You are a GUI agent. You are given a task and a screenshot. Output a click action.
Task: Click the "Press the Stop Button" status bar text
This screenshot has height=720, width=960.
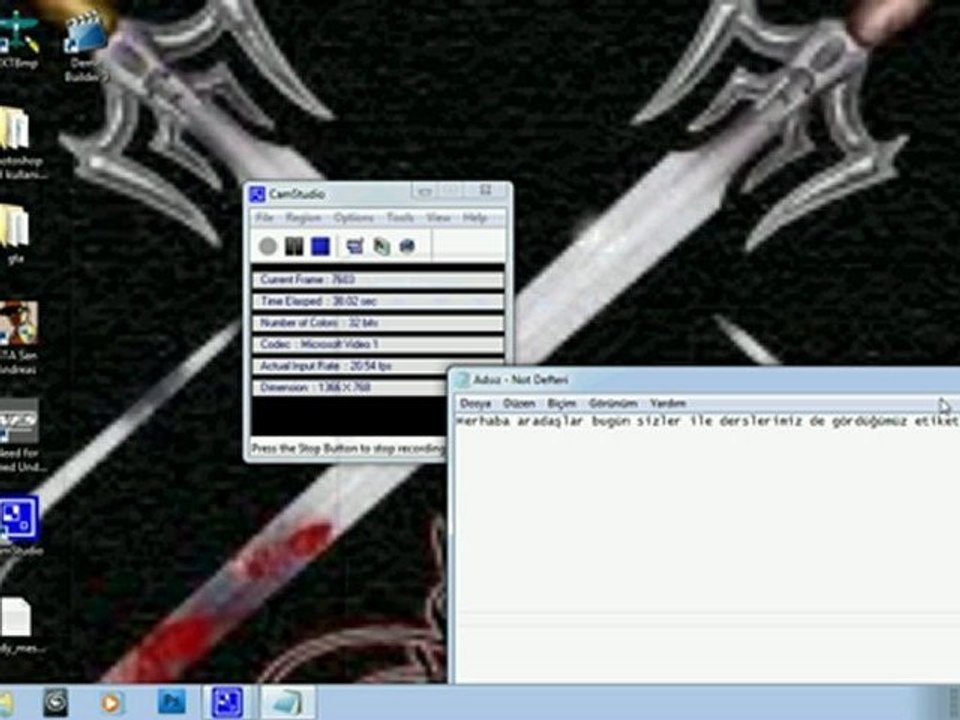(x=348, y=448)
